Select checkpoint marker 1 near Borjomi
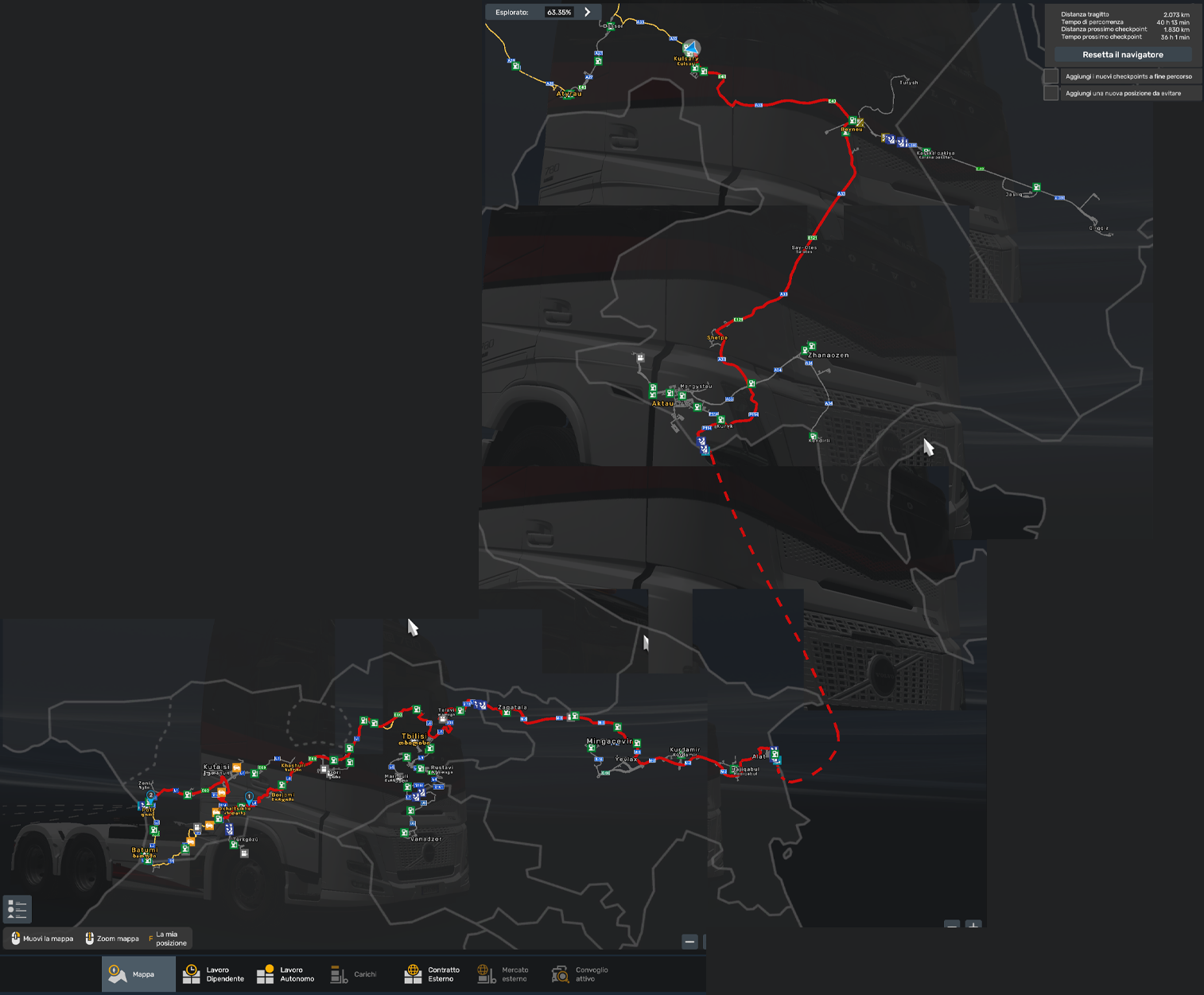This screenshot has height=995, width=1204. click(249, 796)
